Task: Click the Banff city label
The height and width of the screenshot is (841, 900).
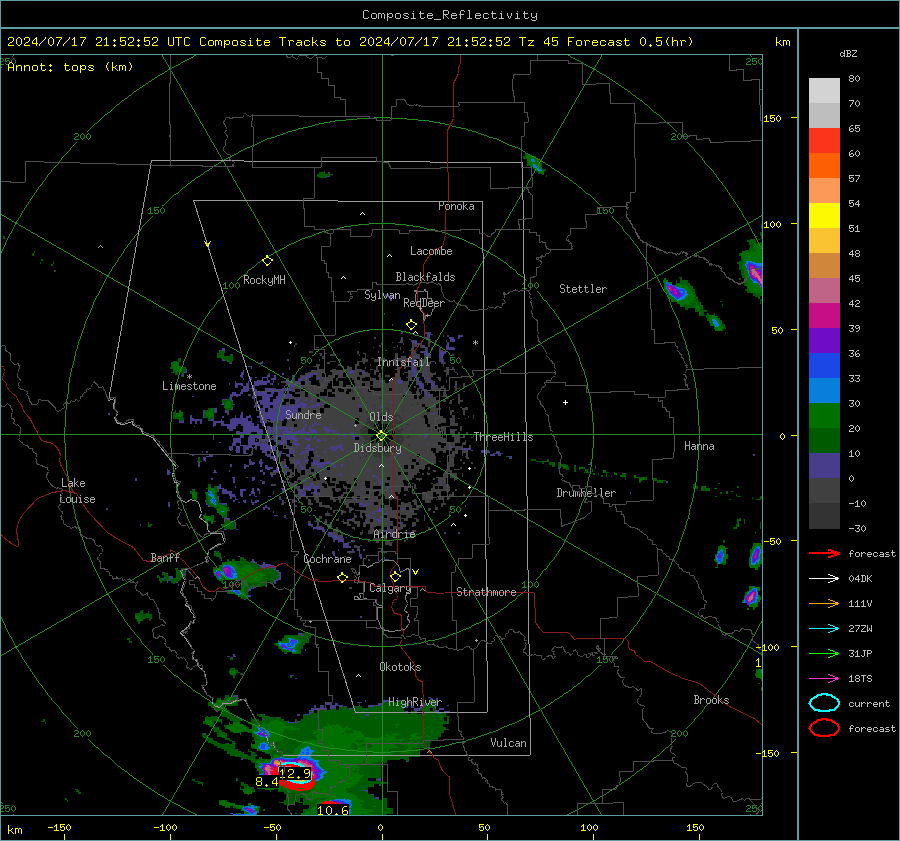Action: pyautogui.click(x=165, y=557)
